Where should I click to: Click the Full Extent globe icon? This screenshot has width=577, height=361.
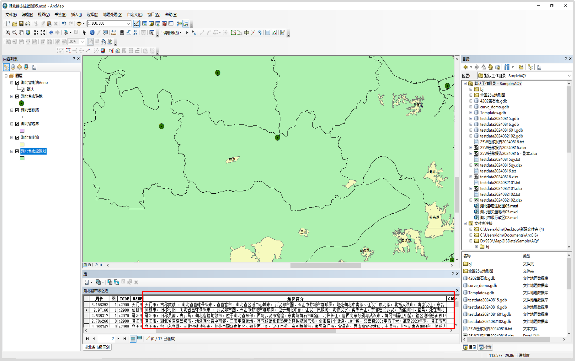point(28,33)
